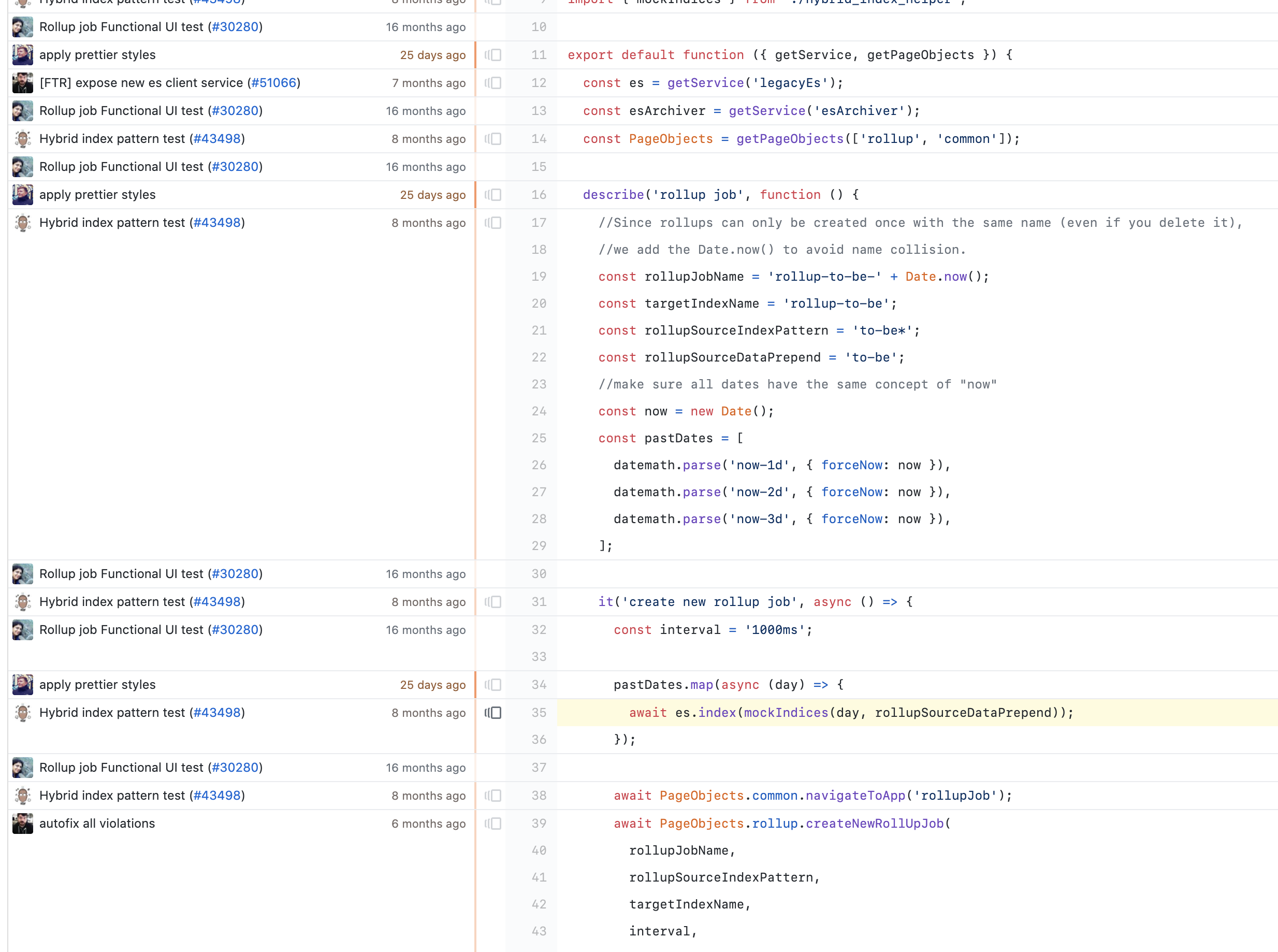Click author avatar beside autofix all violations
The image size is (1278, 952).
click(22, 824)
